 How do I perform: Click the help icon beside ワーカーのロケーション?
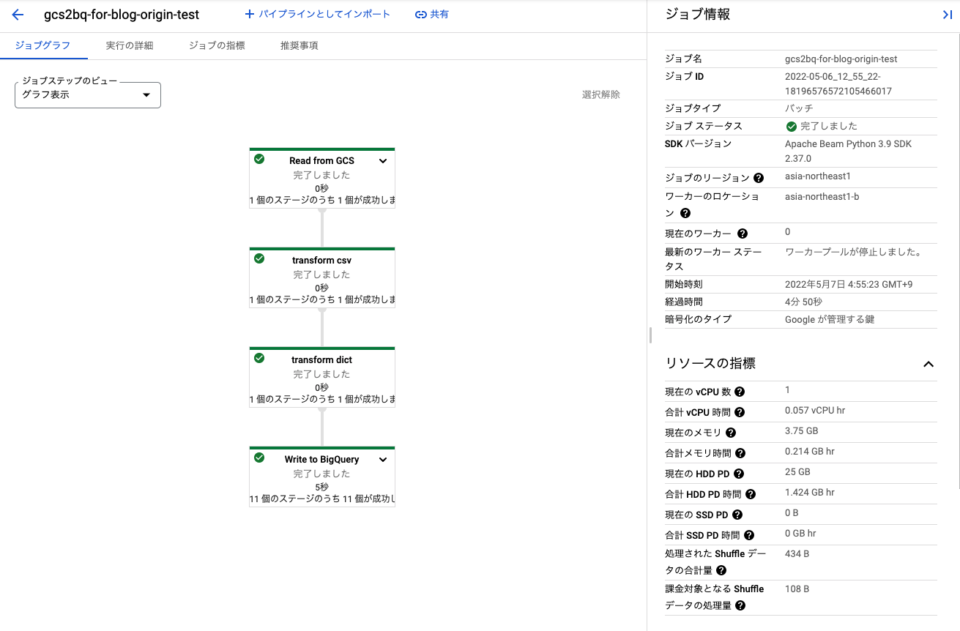[x=686, y=214]
